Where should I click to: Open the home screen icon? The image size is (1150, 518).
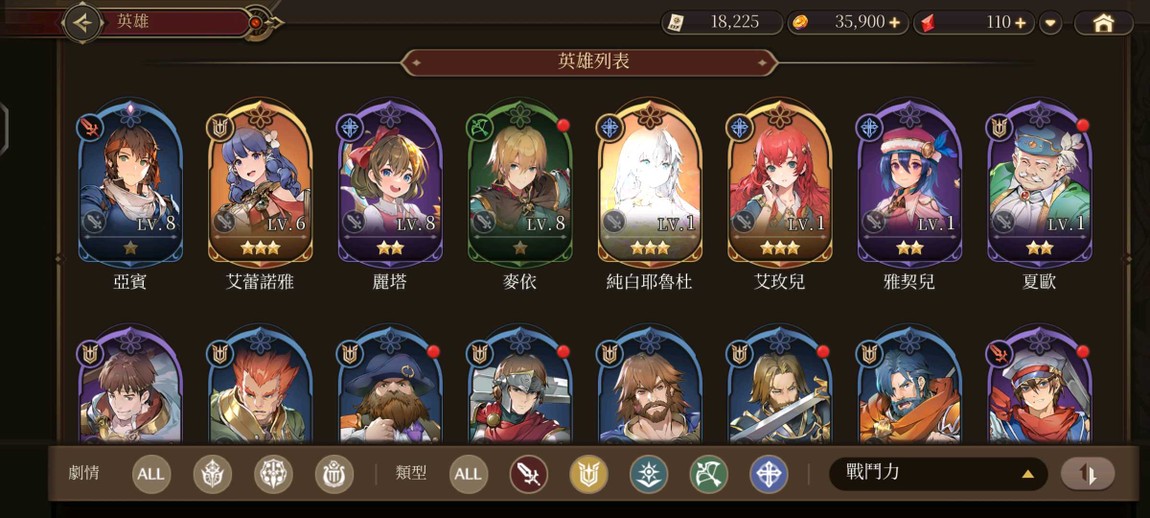point(1103,23)
